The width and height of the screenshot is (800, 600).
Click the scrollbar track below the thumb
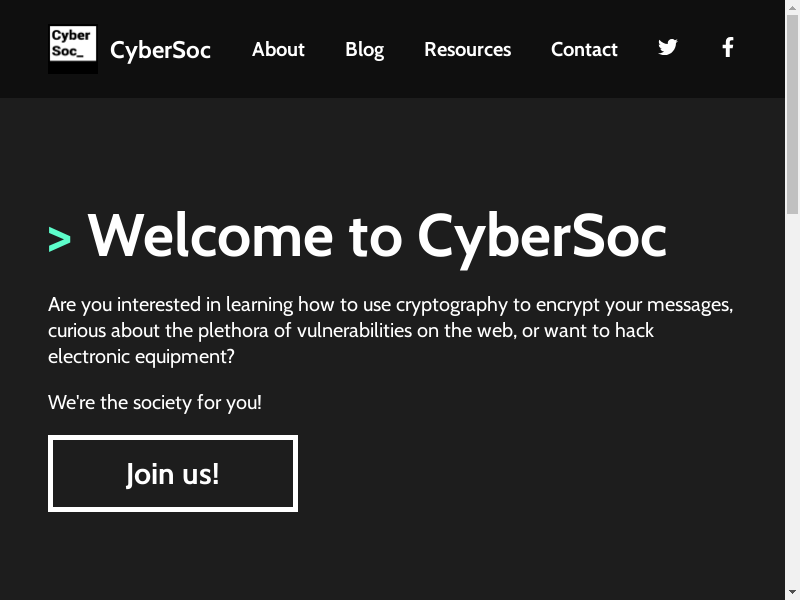792,400
